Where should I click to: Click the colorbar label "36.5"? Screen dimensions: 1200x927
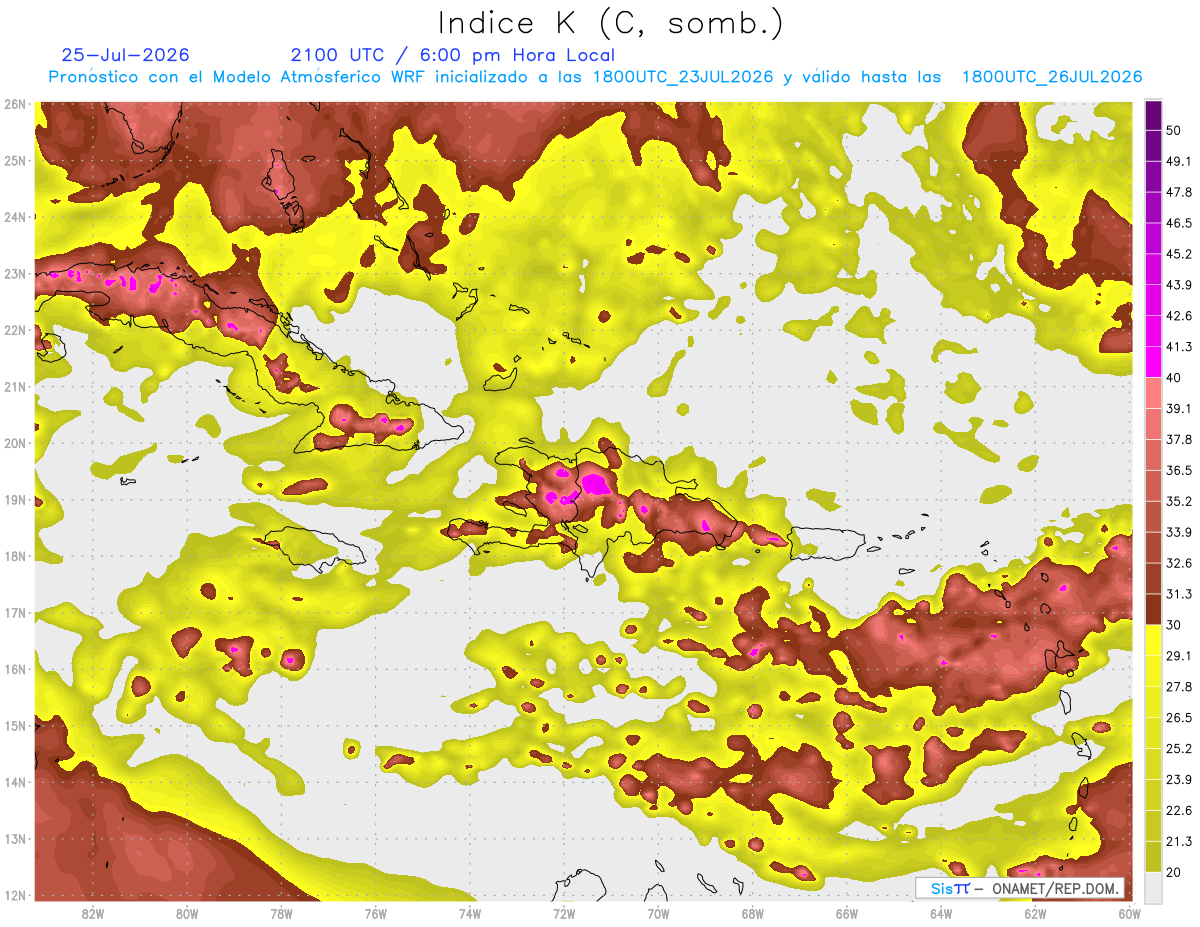[1179, 470]
